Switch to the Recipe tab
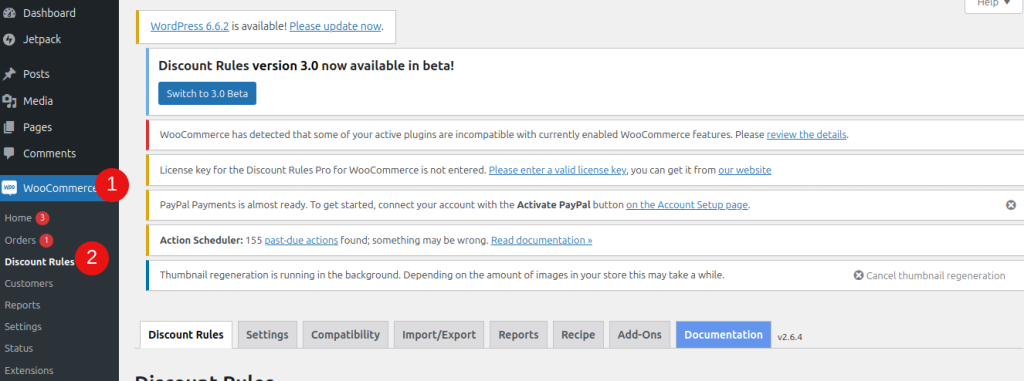1024x381 pixels. coord(578,335)
